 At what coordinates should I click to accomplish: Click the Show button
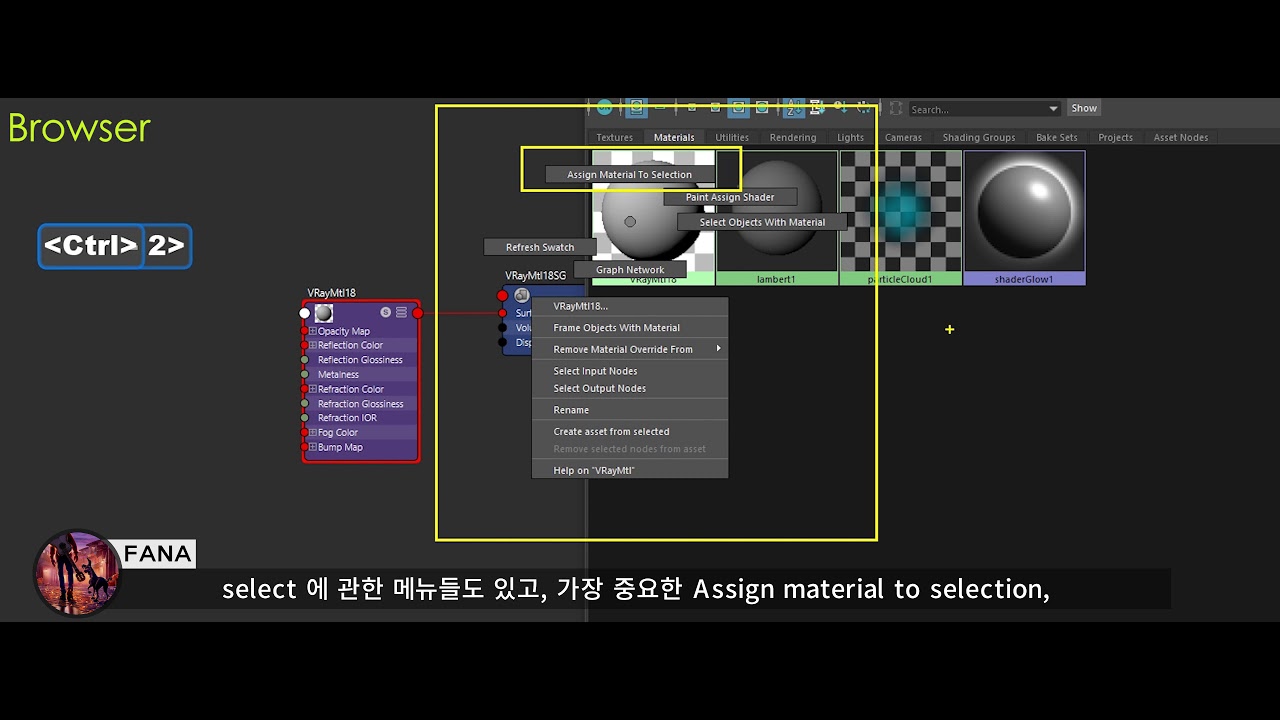tap(1084, 108)
